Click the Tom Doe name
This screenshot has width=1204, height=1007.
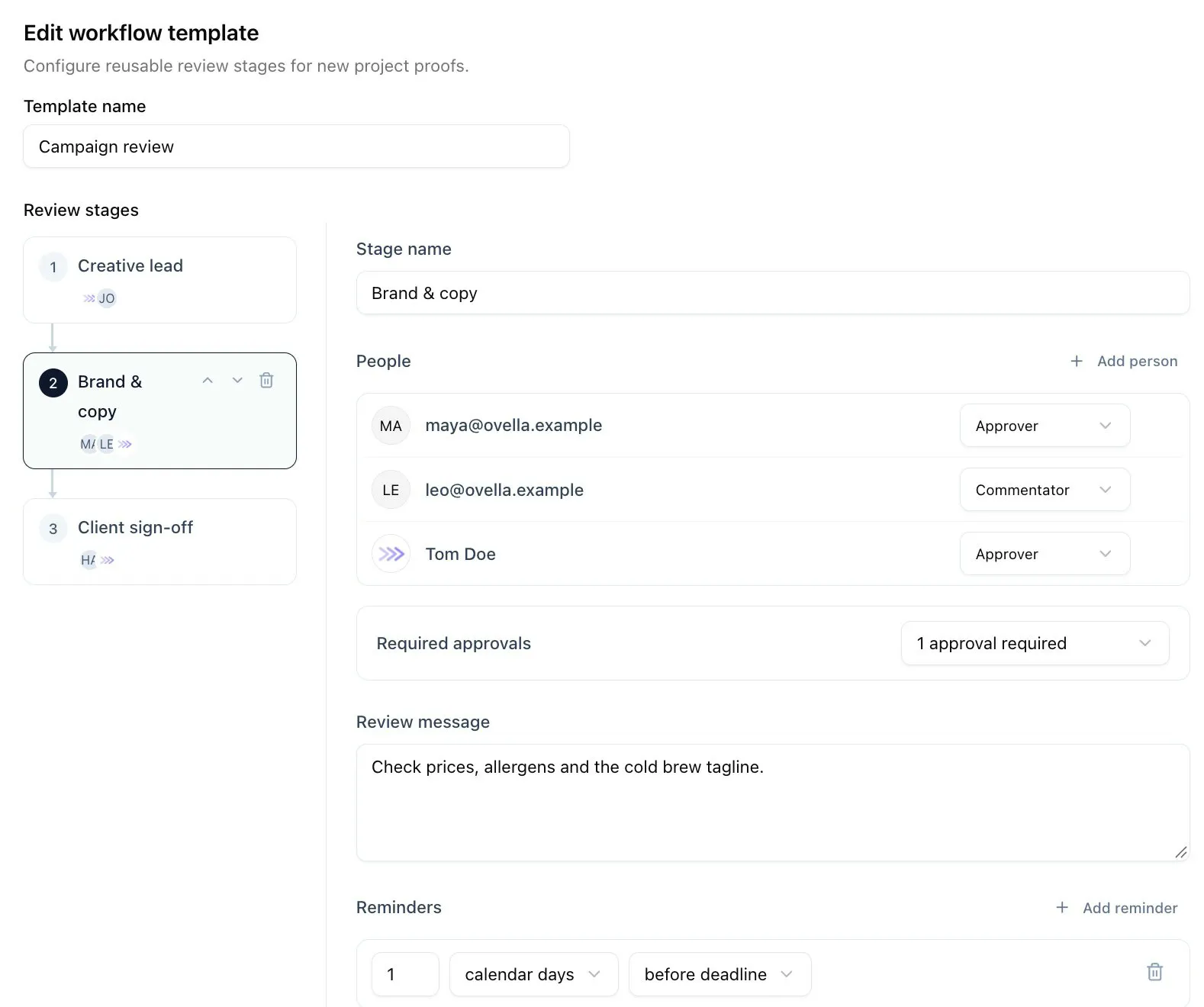[x=461, y=554]
